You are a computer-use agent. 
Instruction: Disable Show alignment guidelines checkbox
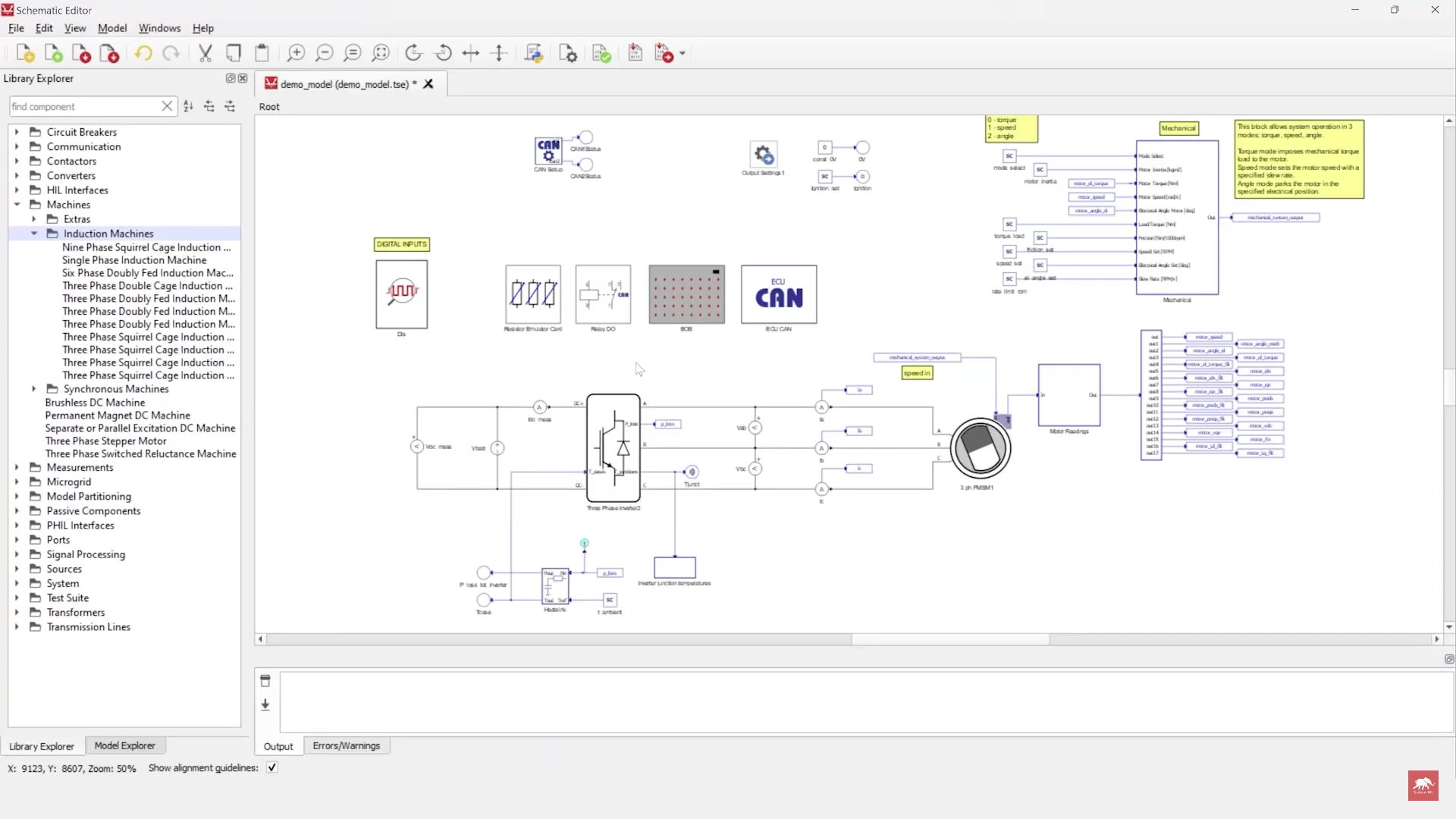(271, 767)
